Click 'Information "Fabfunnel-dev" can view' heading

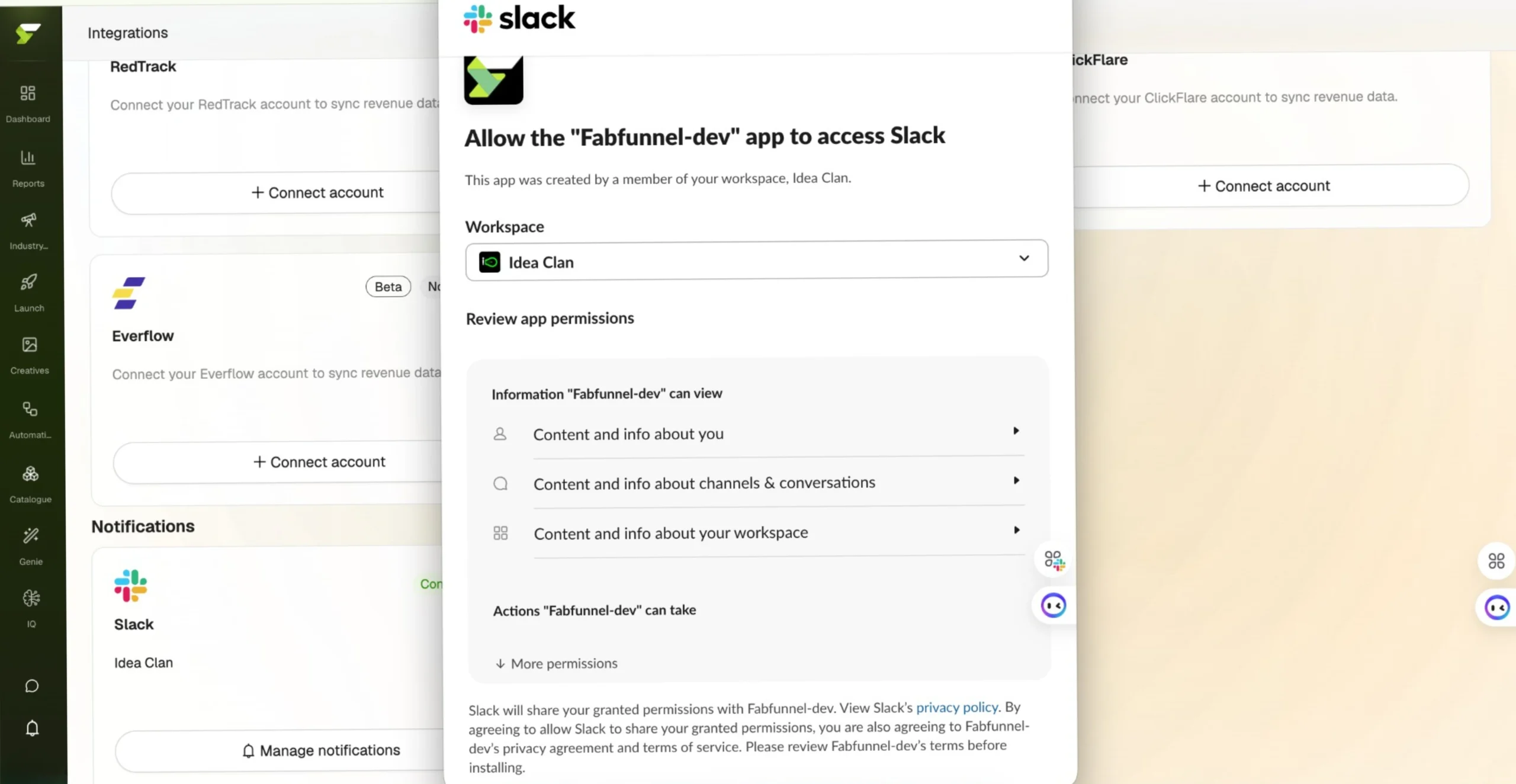click(607, 394)
